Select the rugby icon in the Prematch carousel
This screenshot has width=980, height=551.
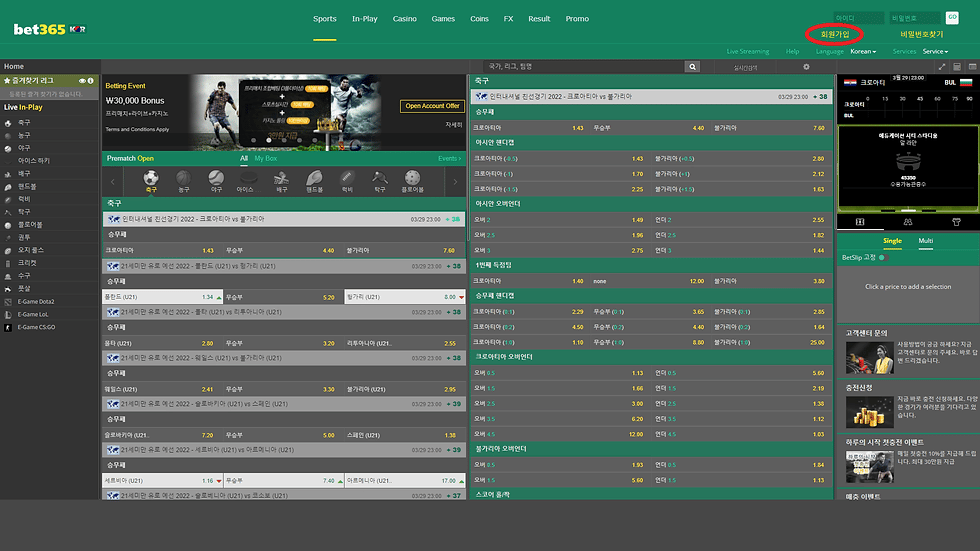point(347,178)
